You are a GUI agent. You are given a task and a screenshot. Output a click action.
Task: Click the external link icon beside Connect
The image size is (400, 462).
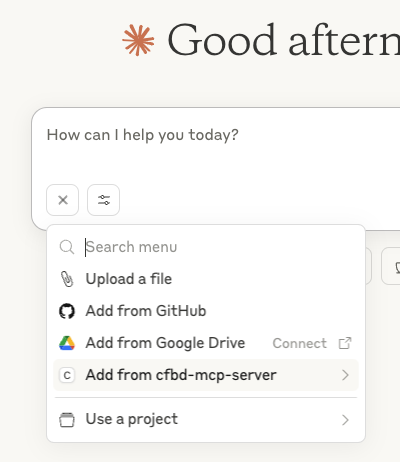pyautogui.click(x=345, y=343)
